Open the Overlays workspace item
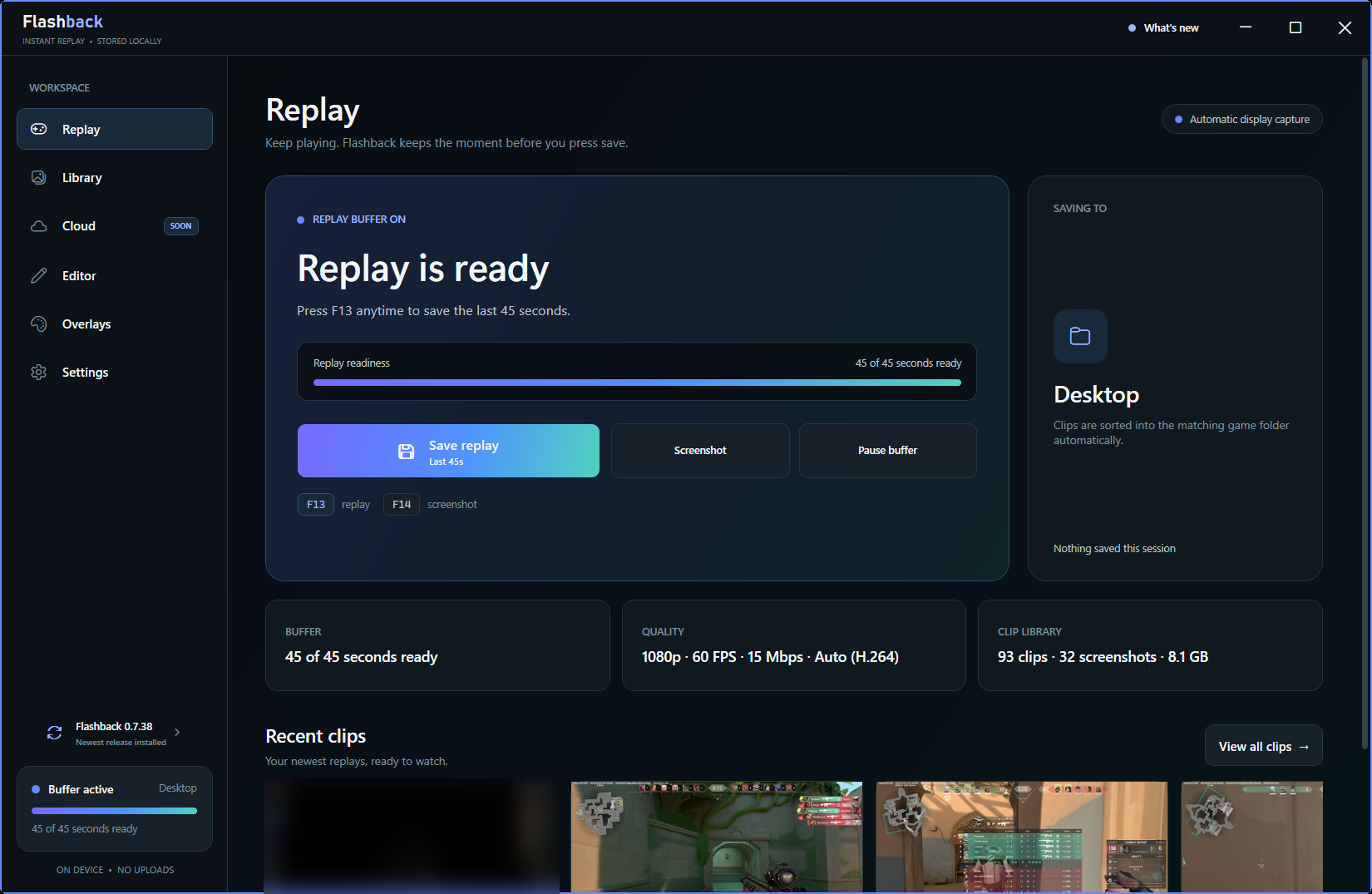This screenshot has height=894, width=1372. click(x=115, y=324)
